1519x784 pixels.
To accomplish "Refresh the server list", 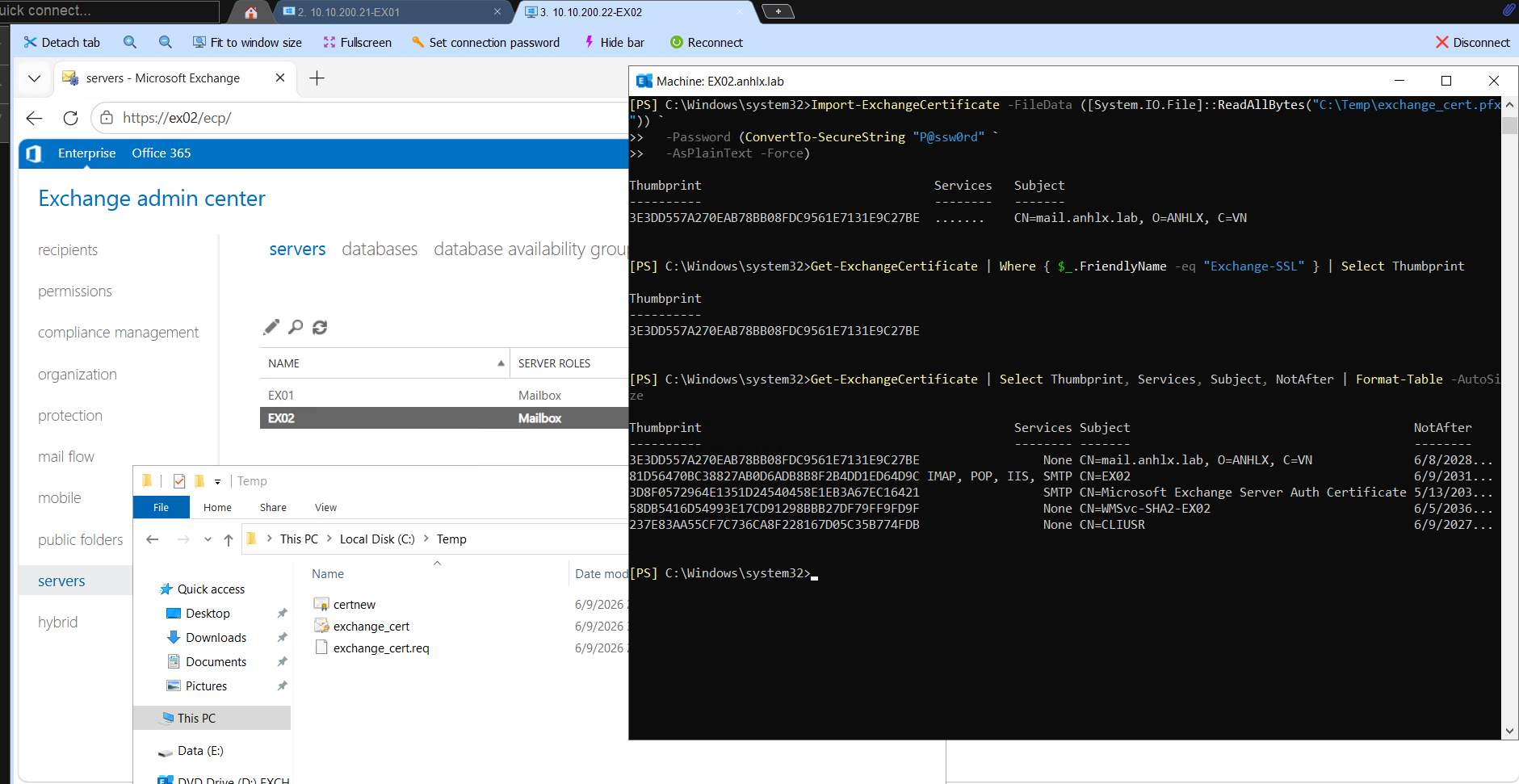I will (320, 327).
